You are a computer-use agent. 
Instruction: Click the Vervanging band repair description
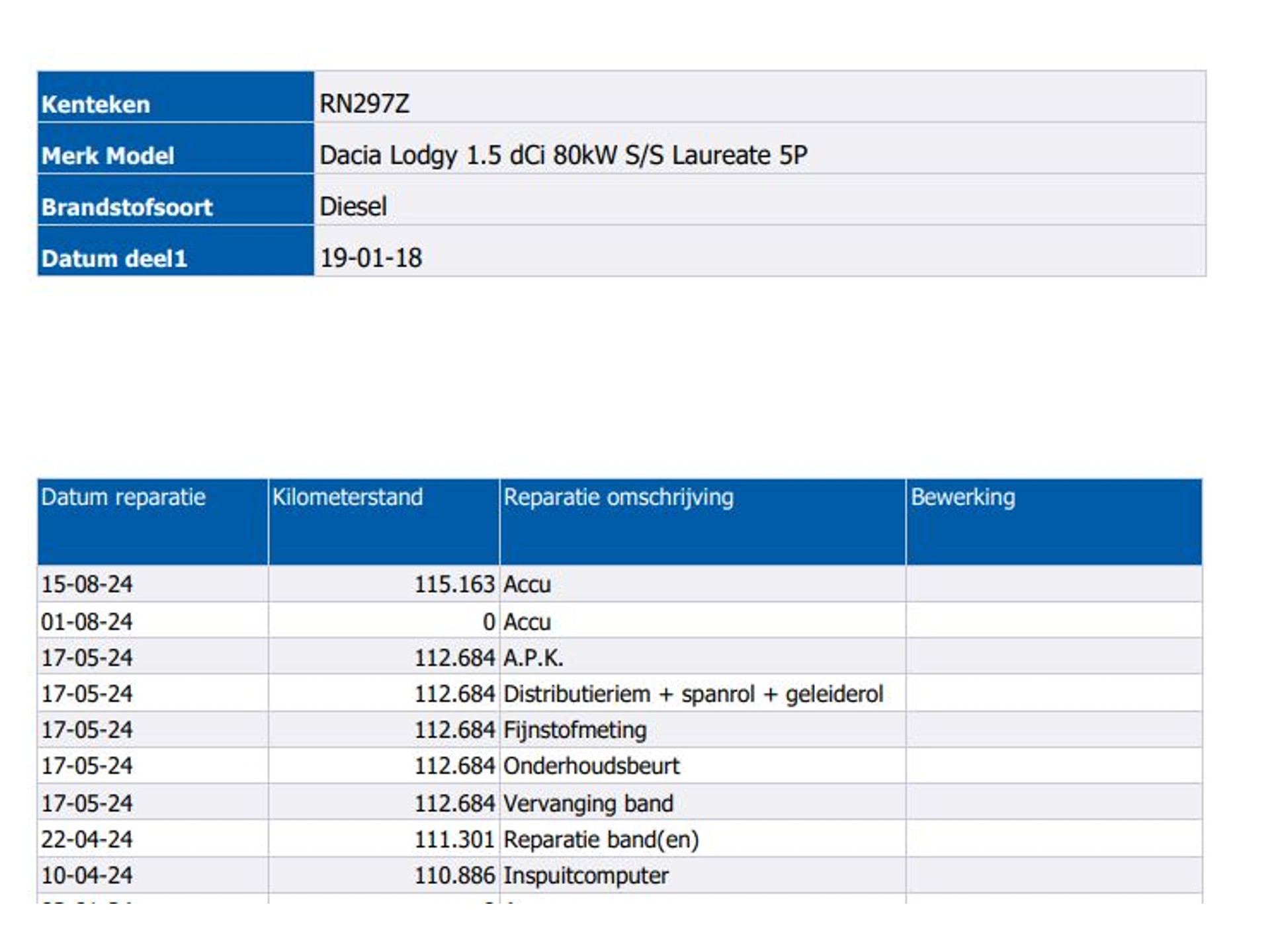coord(588,803)
